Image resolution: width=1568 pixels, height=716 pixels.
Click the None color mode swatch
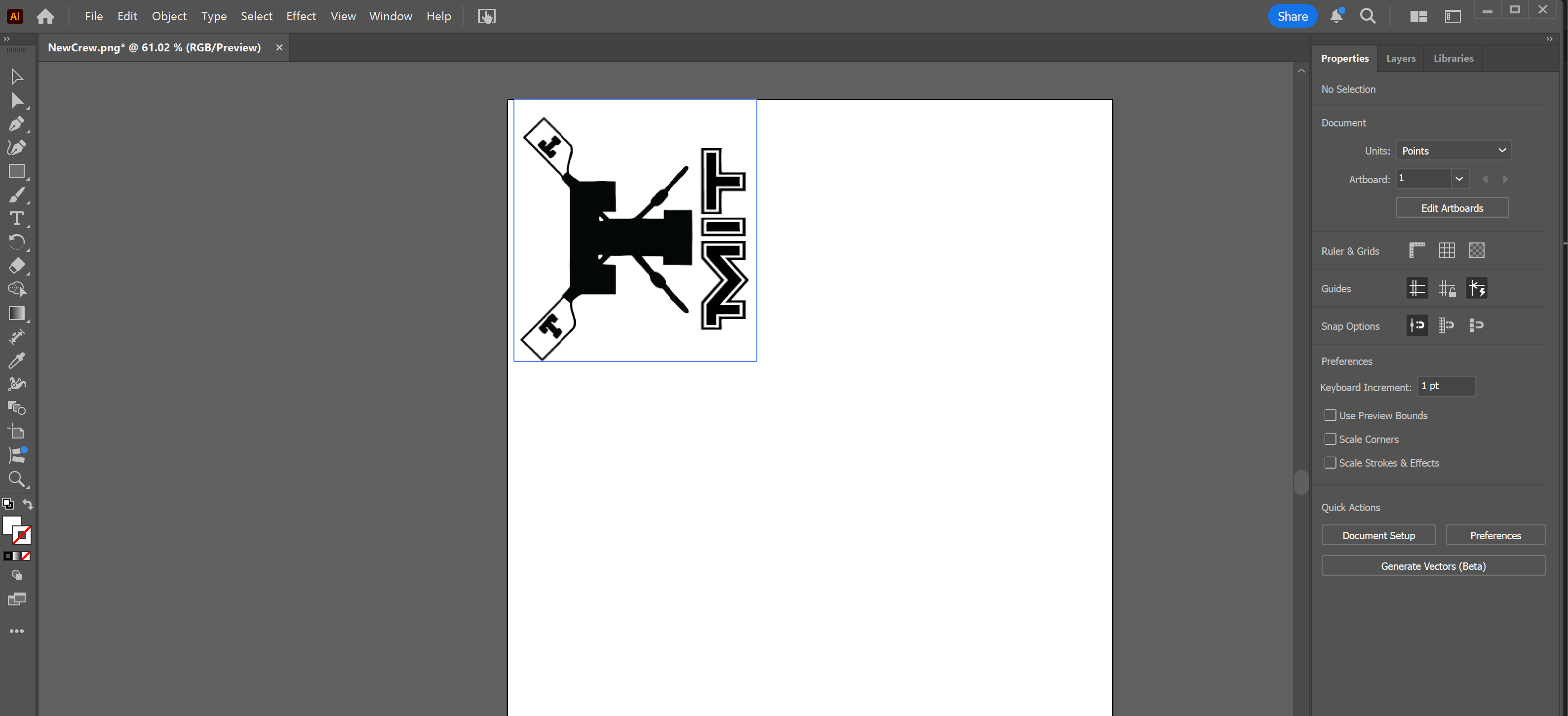26,556
